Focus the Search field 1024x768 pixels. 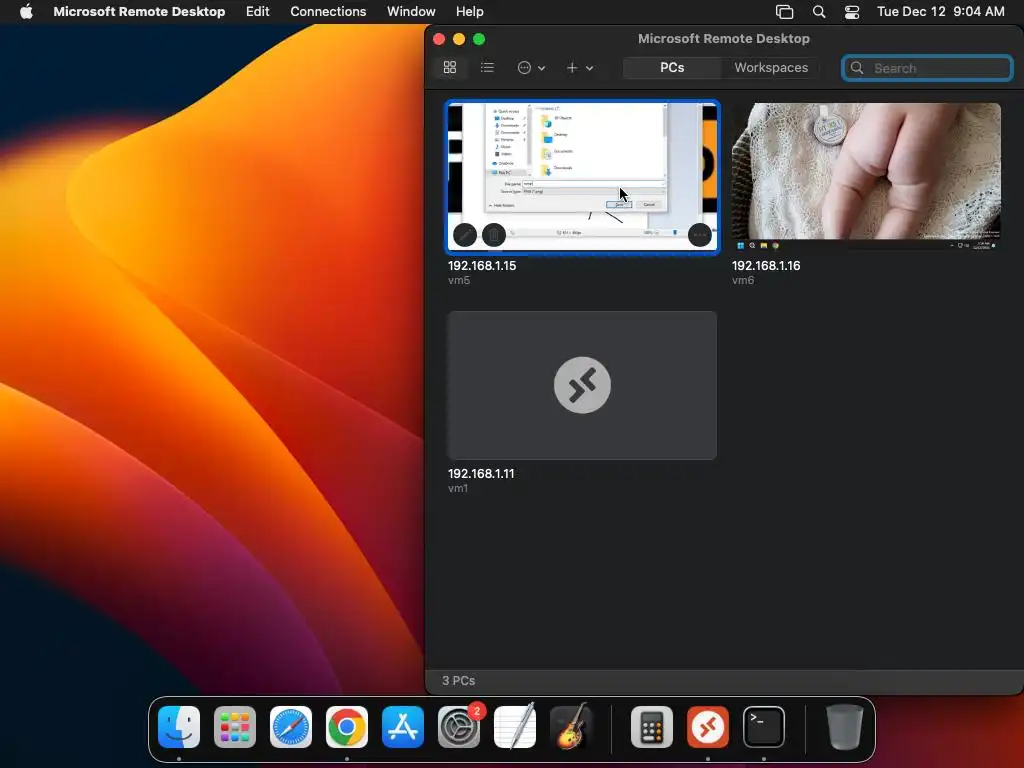(x=927, y=68)
